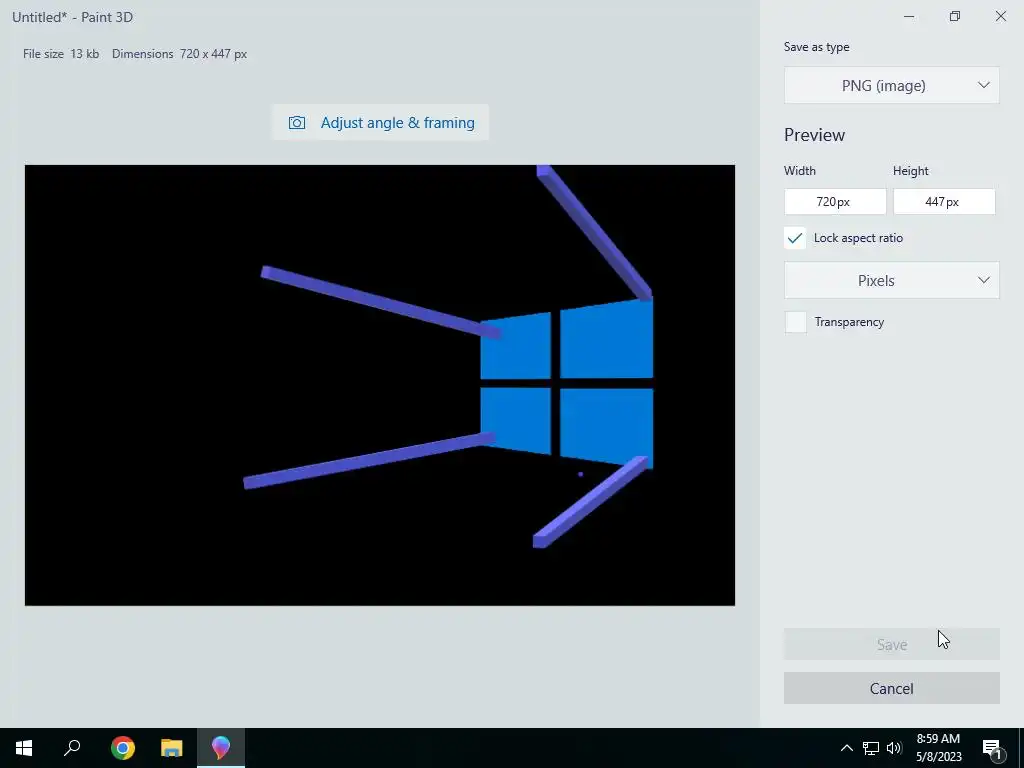Click the Save button
The height and width of the screenshot is (768, 1024).
[x=891, y=644]
